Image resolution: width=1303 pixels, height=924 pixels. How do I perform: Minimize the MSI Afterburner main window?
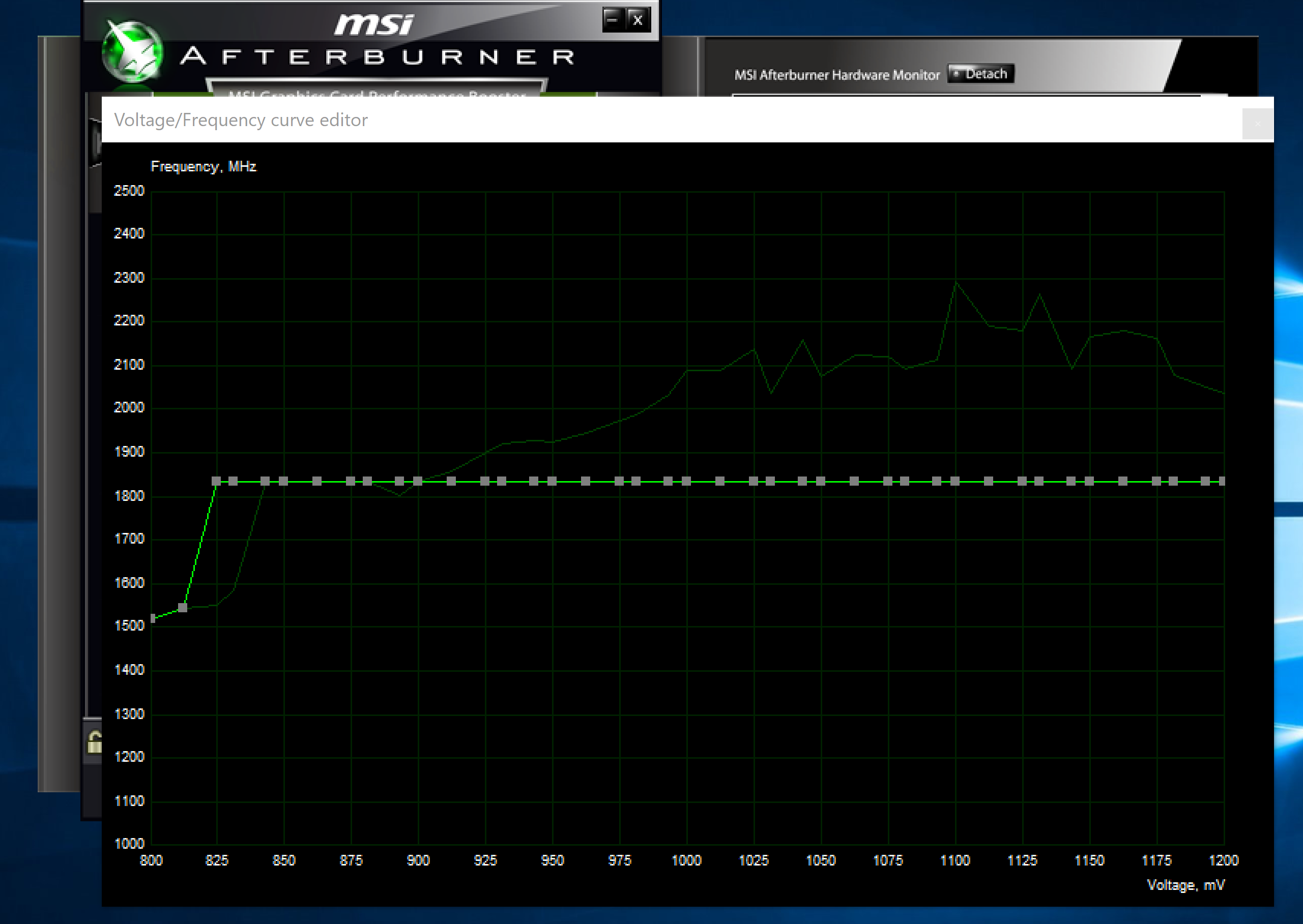pos(613,19)
